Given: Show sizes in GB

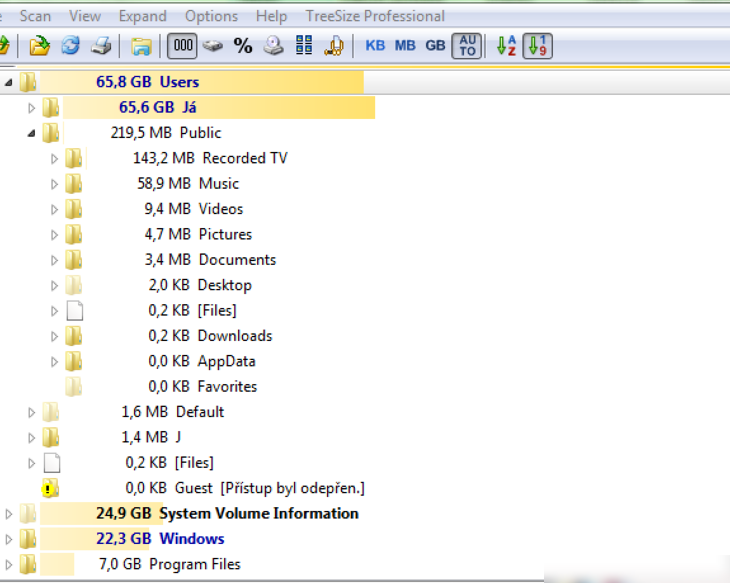Looking at the screenshot, I should point(435,46).
